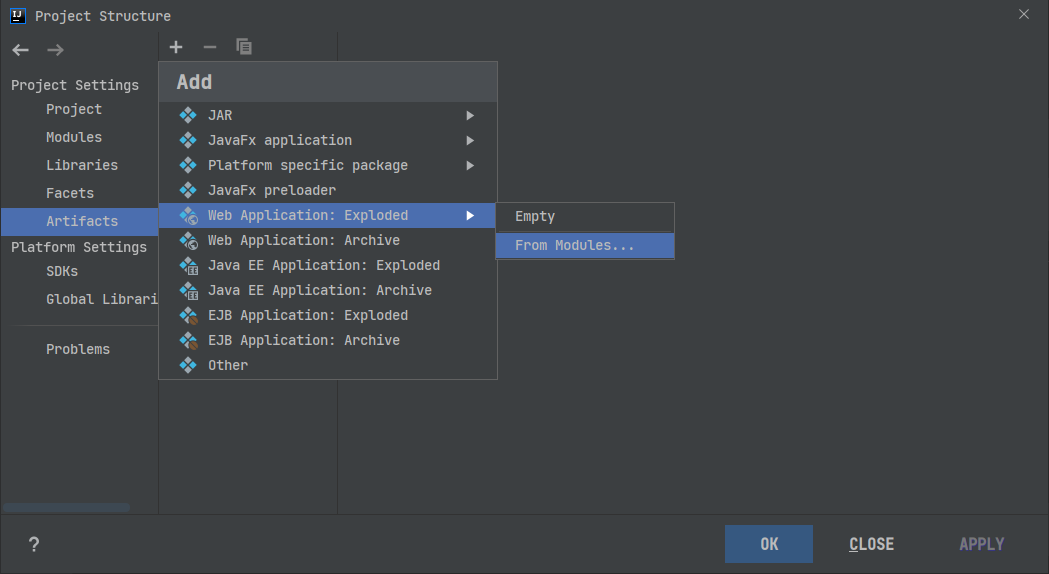Expand the JAR submenu arrow
This screenshot has width=1049, height=574.
[470, 115]
